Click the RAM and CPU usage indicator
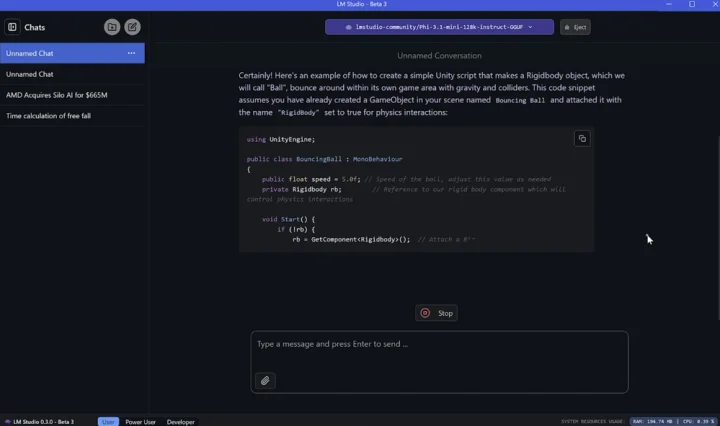This screenshot has width=720, height=426. [x=673, y=421]
